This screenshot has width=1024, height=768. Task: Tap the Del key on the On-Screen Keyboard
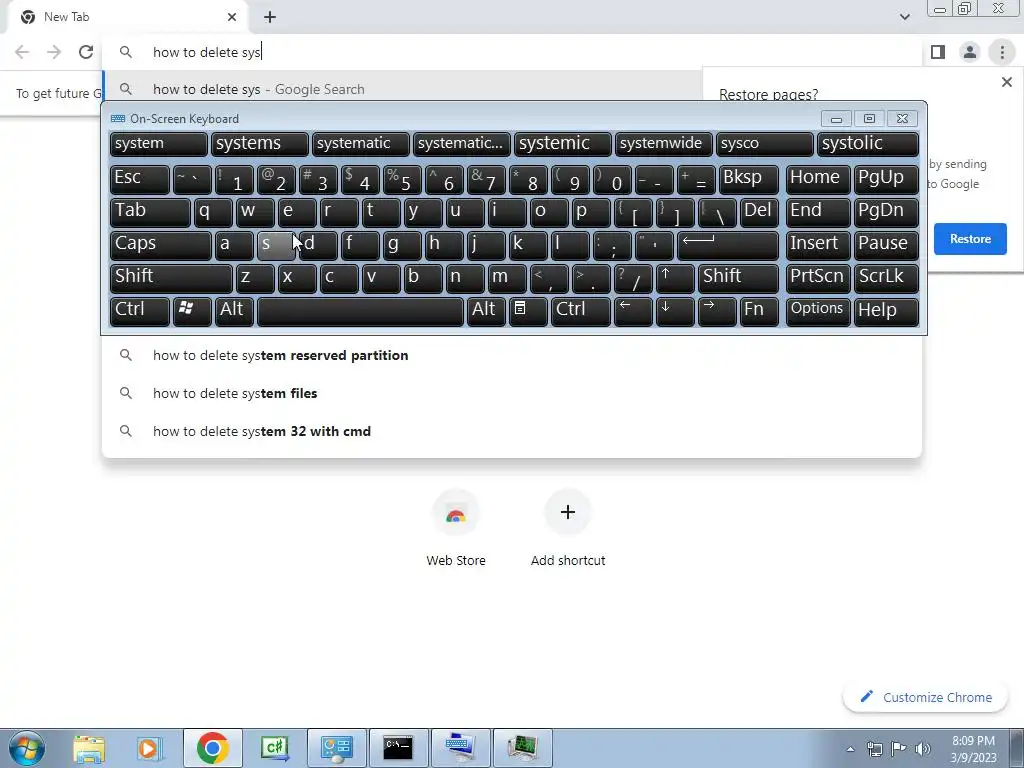pyautogui.click(x=759, y=212)
